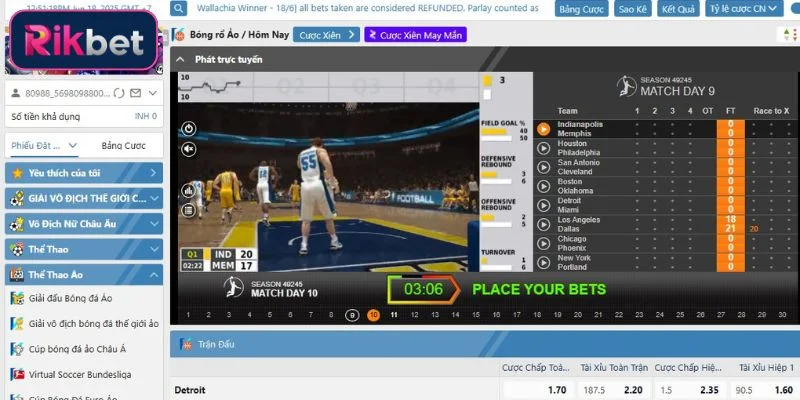Click the search magnifier icon in top bar
This screenshot has height=400, width=800.
[x=179, y=8]
